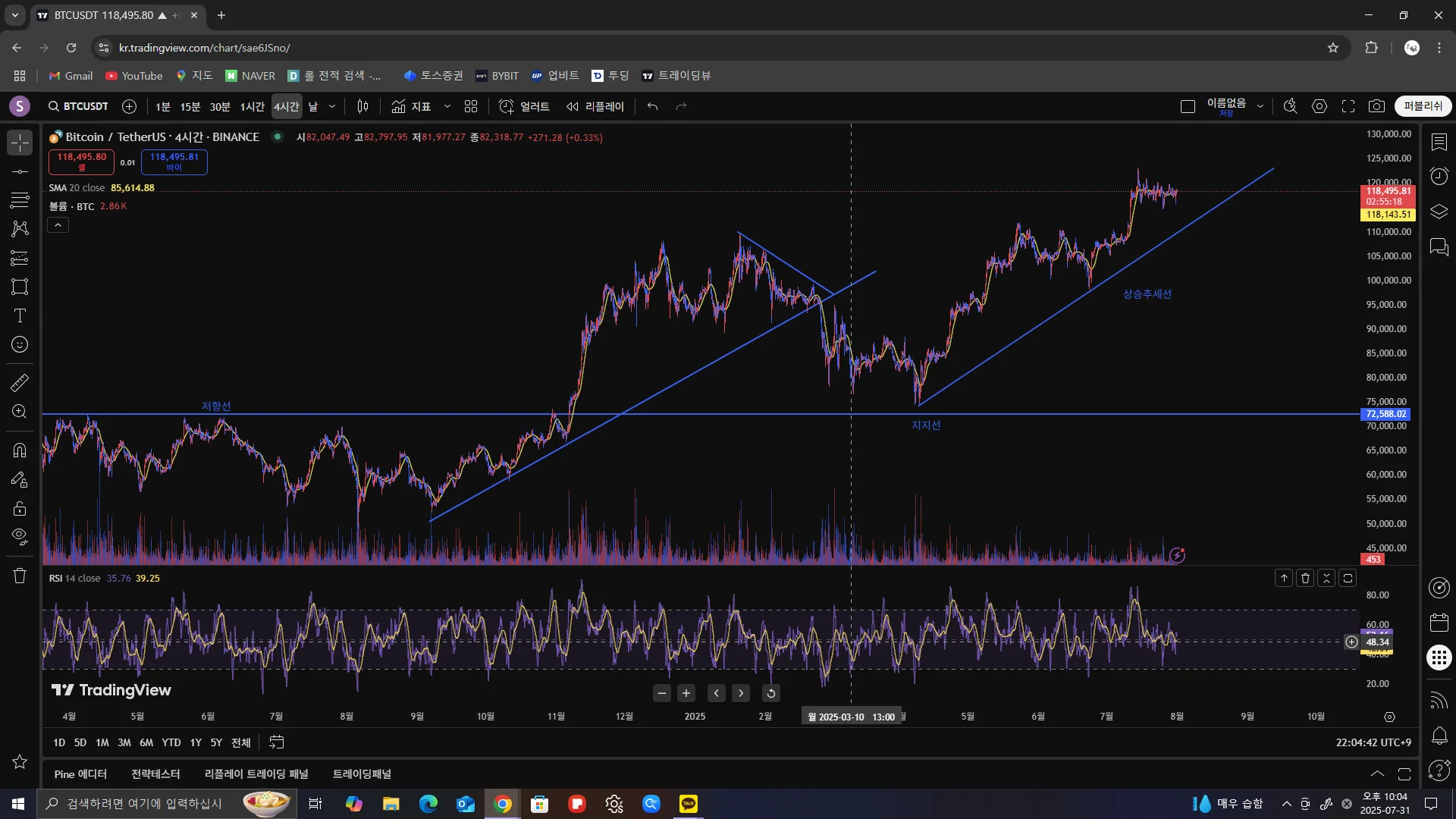Start bar 리플레이 replay mode
The height and width of the screenshot is (819, 1456).
tap(595, 106)
